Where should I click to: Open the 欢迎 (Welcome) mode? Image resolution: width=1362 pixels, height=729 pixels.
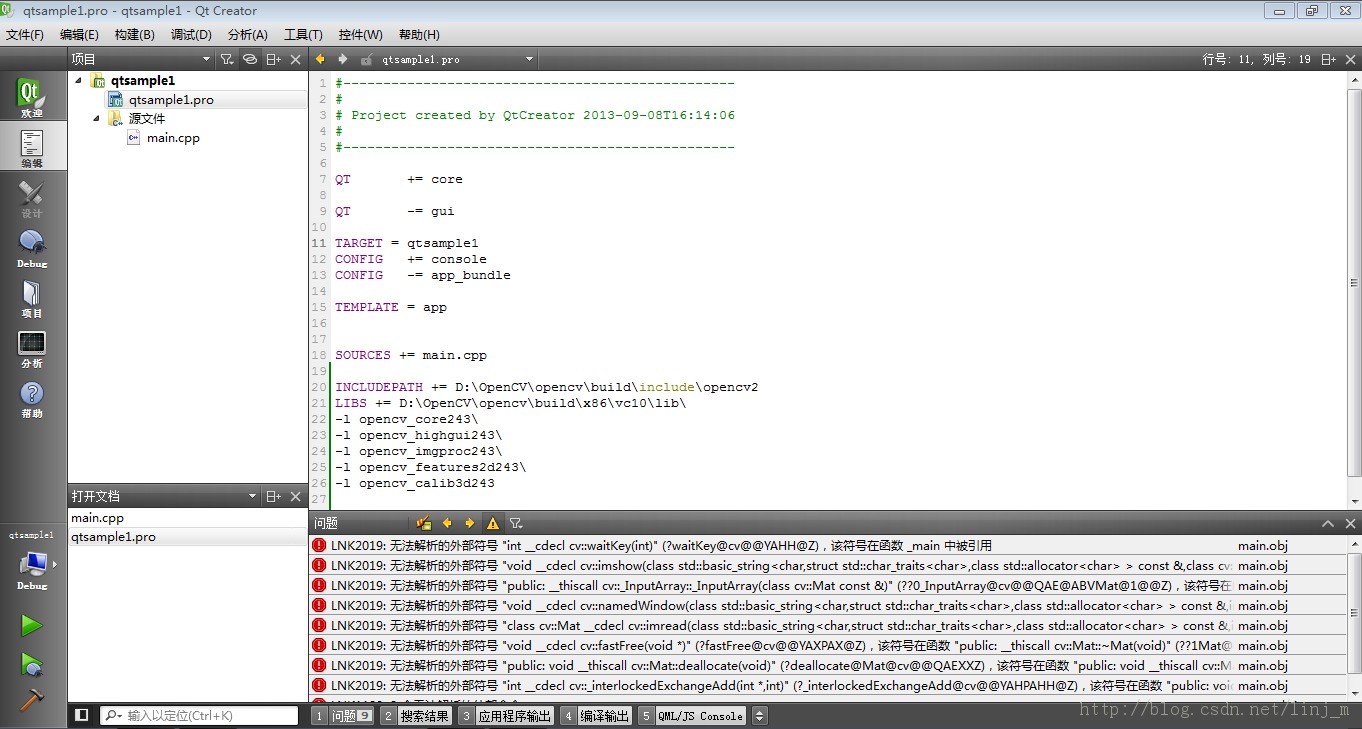[32, 99]
